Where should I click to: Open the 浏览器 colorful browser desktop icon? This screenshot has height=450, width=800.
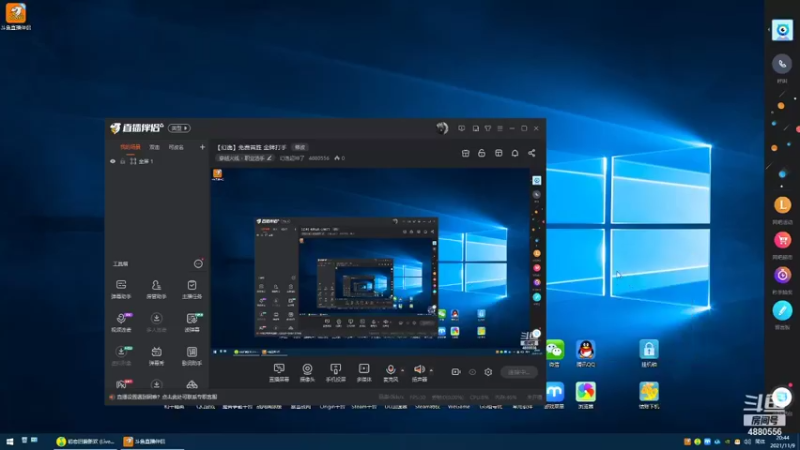[x=586, y=395]
